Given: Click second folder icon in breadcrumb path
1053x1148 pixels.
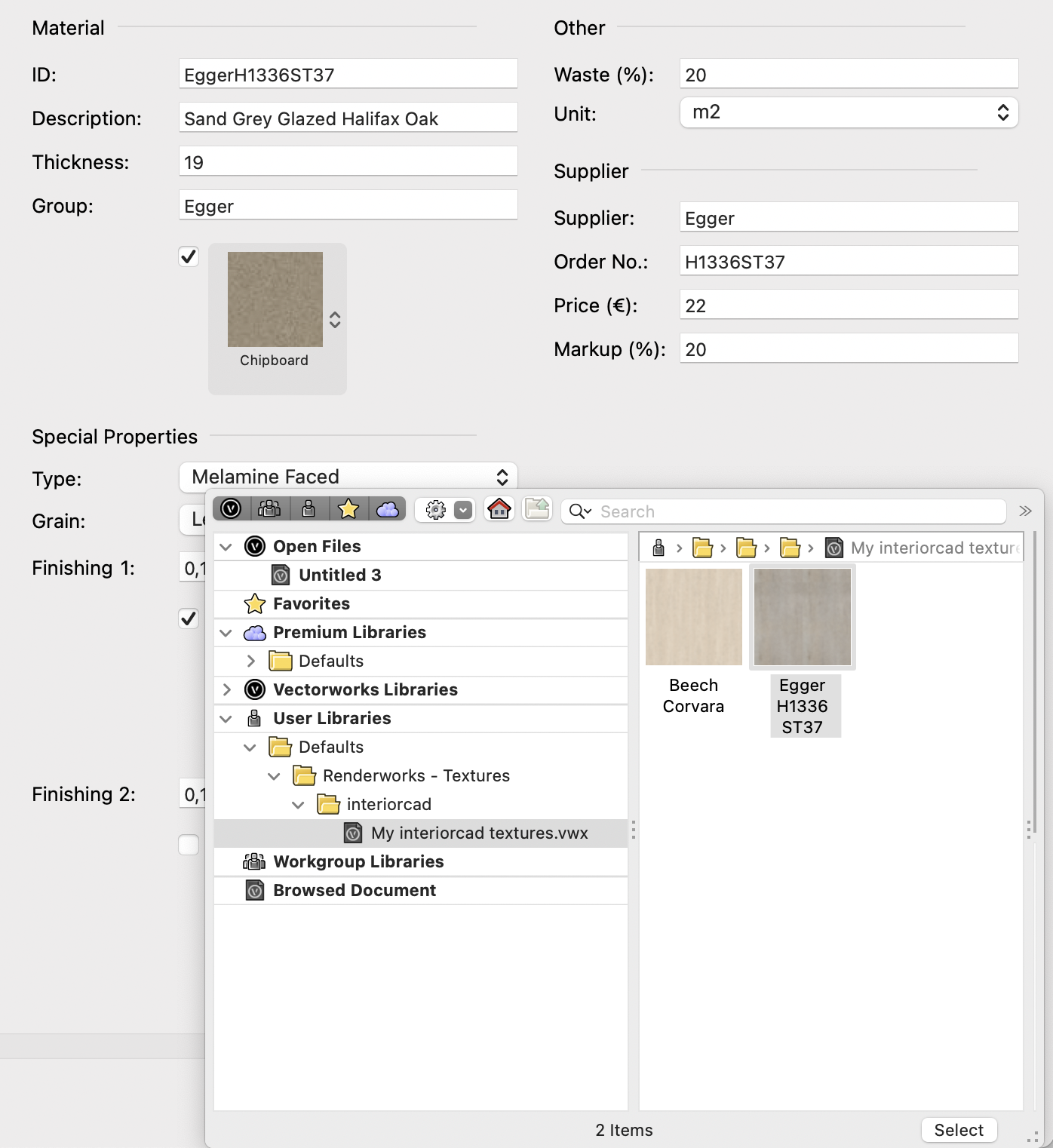Looking at the screenshot, I should (746, 548).
